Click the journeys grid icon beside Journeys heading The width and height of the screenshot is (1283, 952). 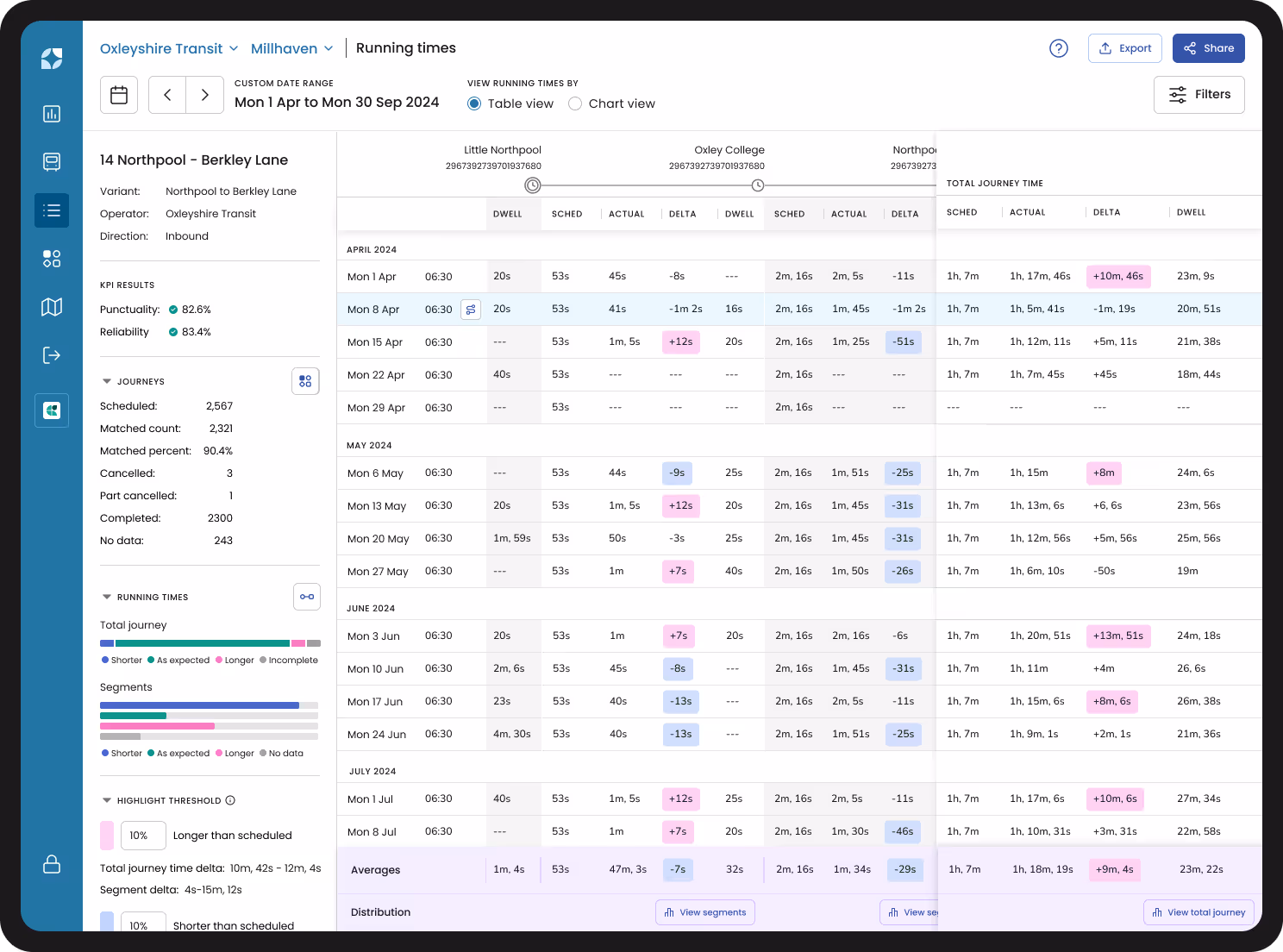[306, 380]
